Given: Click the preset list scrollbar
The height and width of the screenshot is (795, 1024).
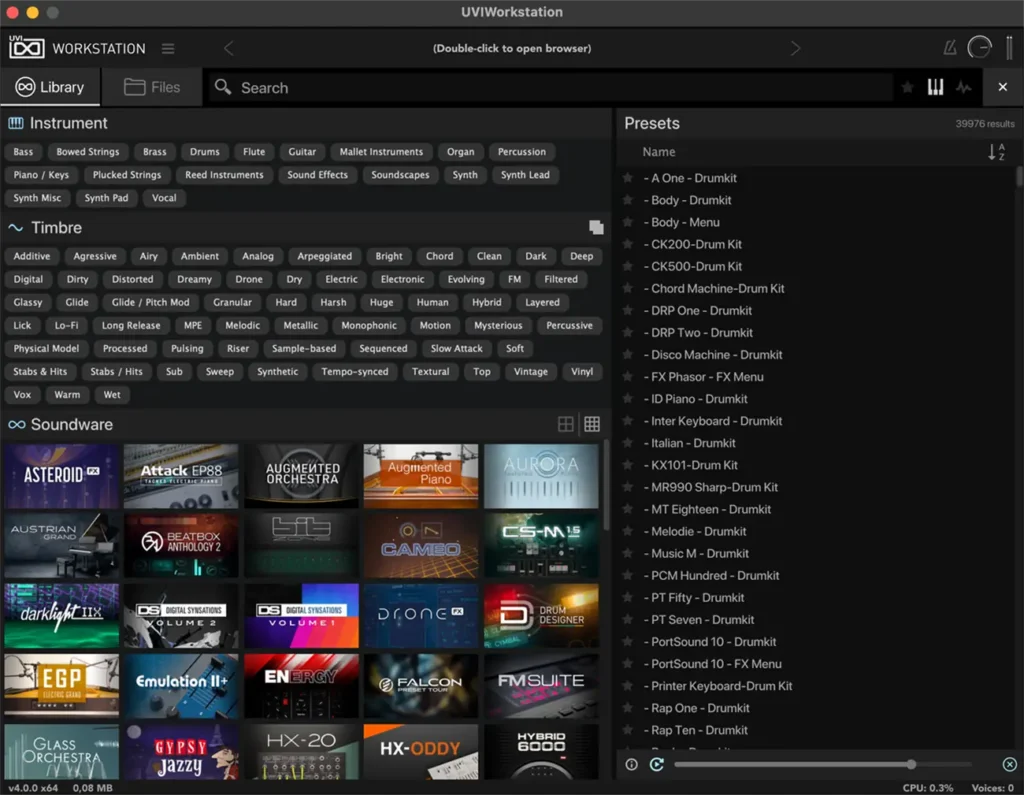Looking at the screenshot, I should (x=1019, y=177).
